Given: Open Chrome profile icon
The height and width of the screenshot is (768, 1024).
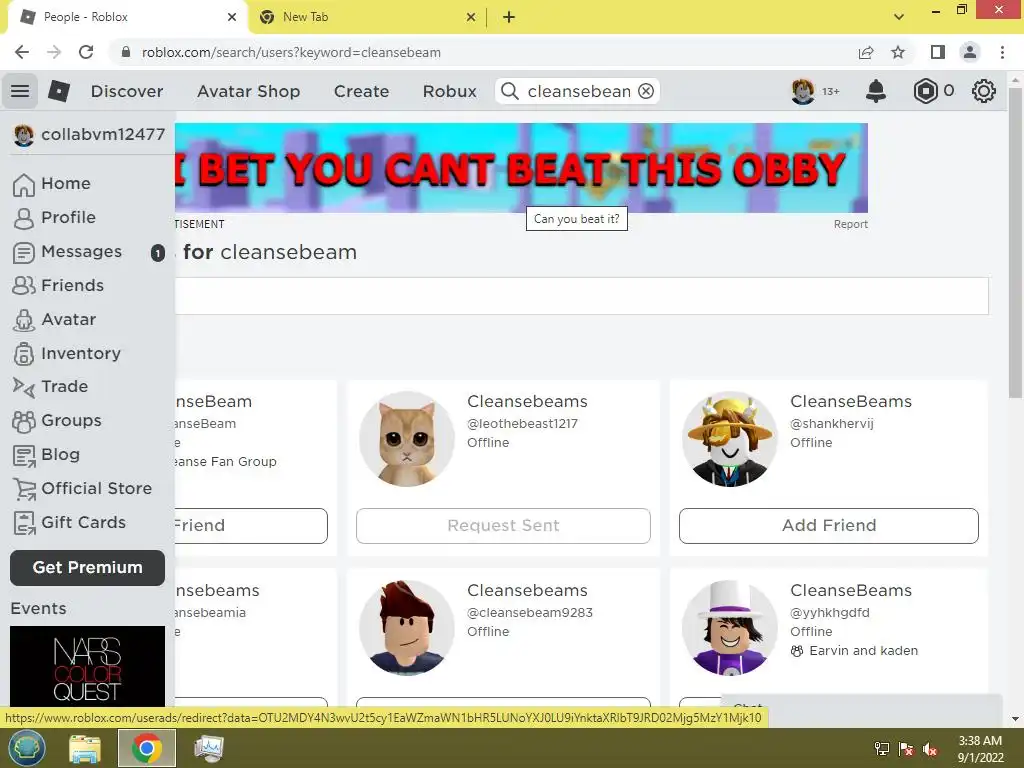Looking at the screenshot, I should 970,52.
